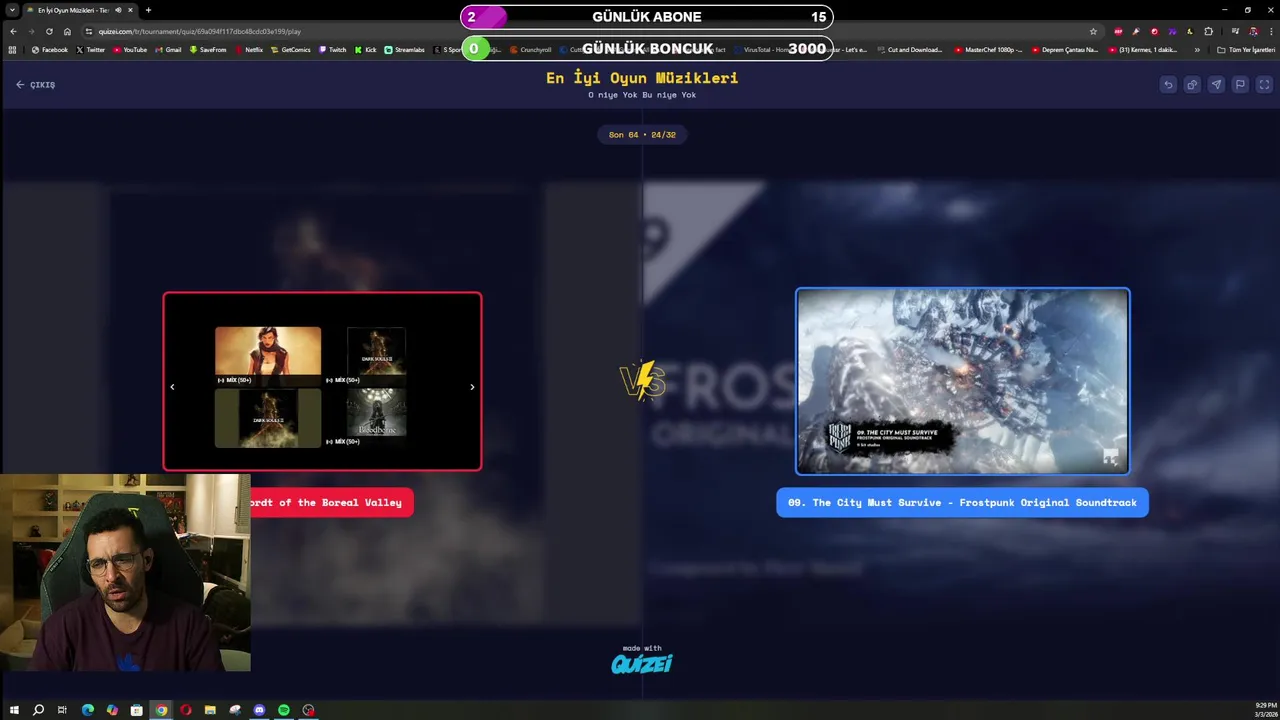Expand hidden bookmarks chevron

click(1197, 50)
